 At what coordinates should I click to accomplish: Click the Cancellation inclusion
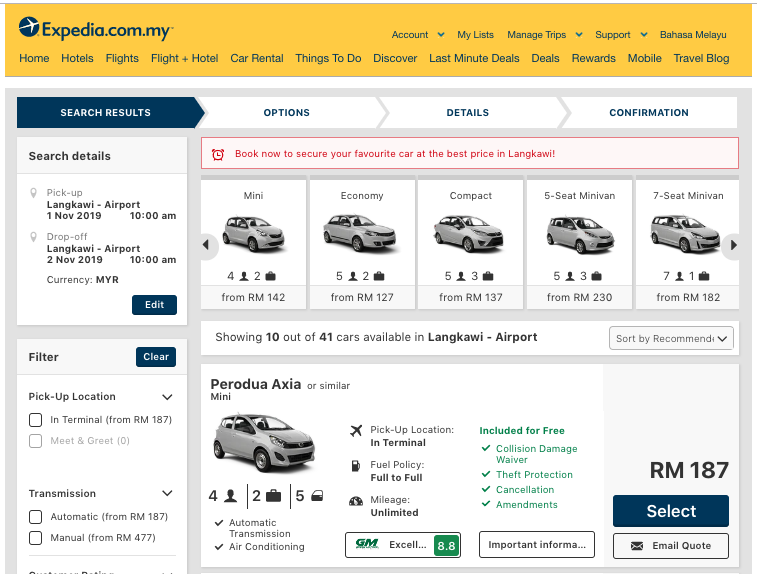(x=525, y=490)
